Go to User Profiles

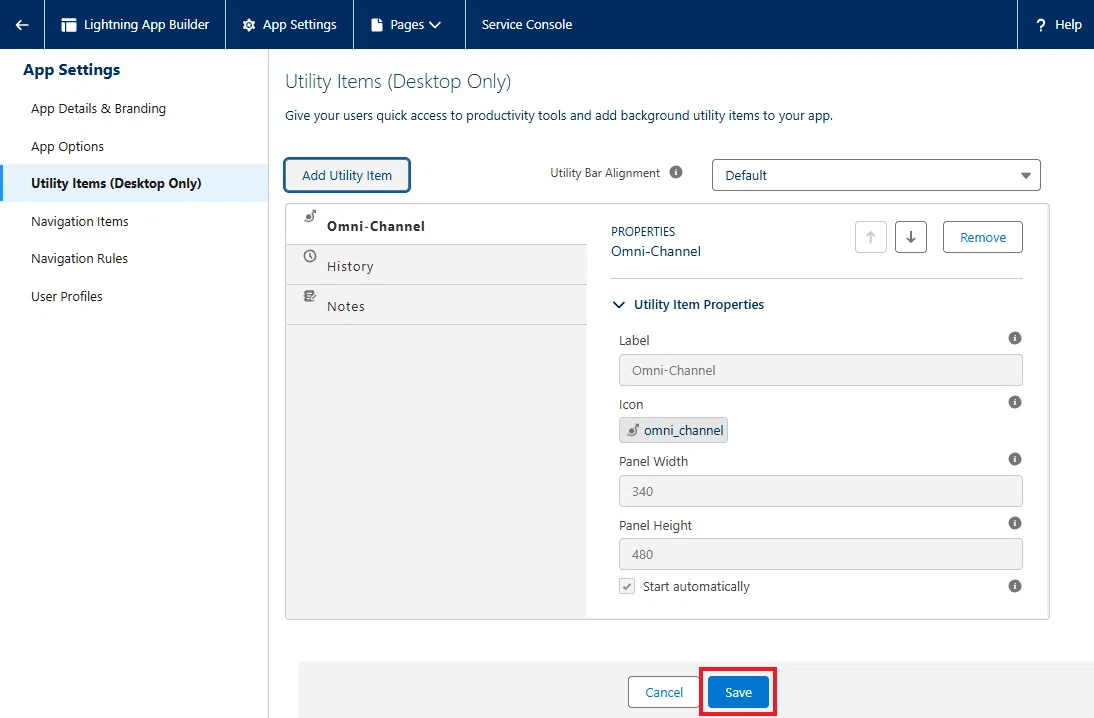[x=66, y=297]
